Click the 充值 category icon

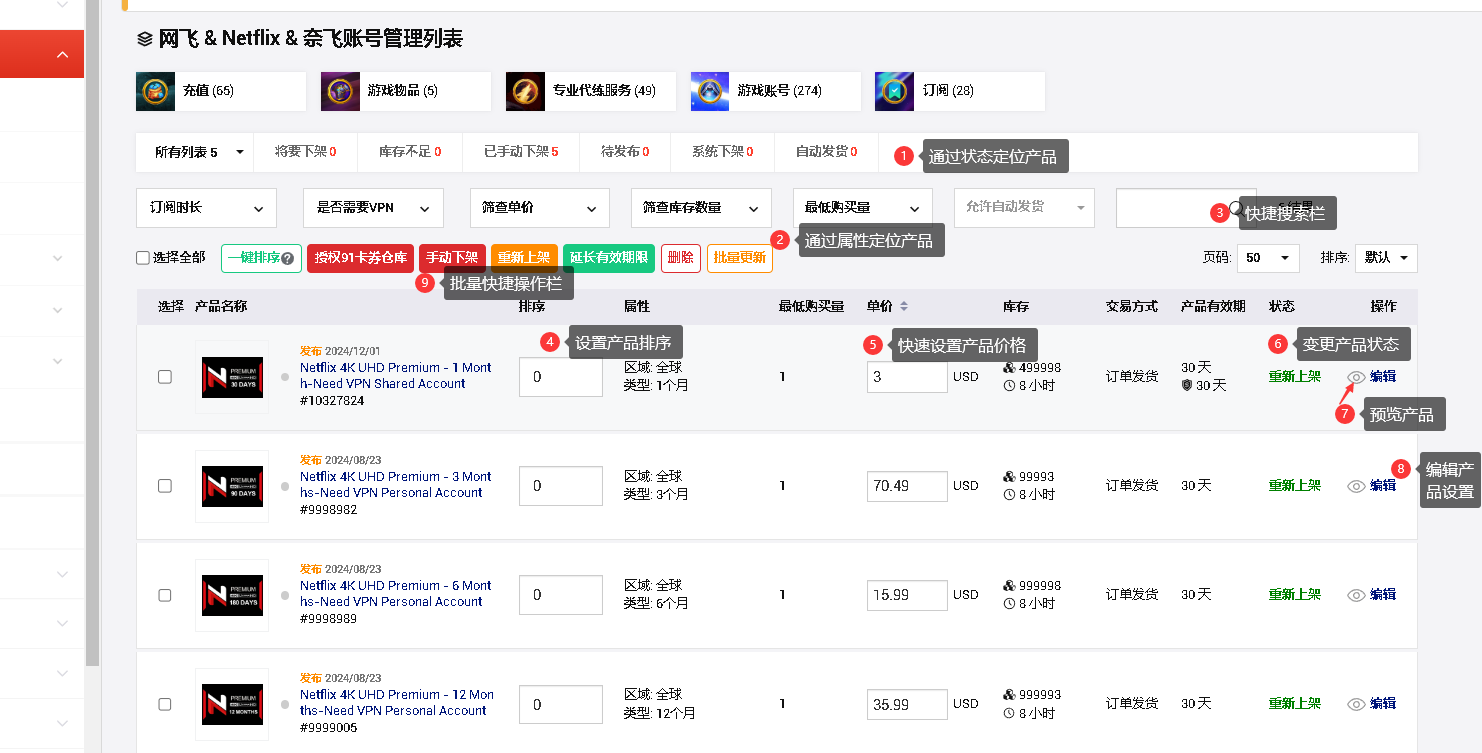click(x=155, y=91)
